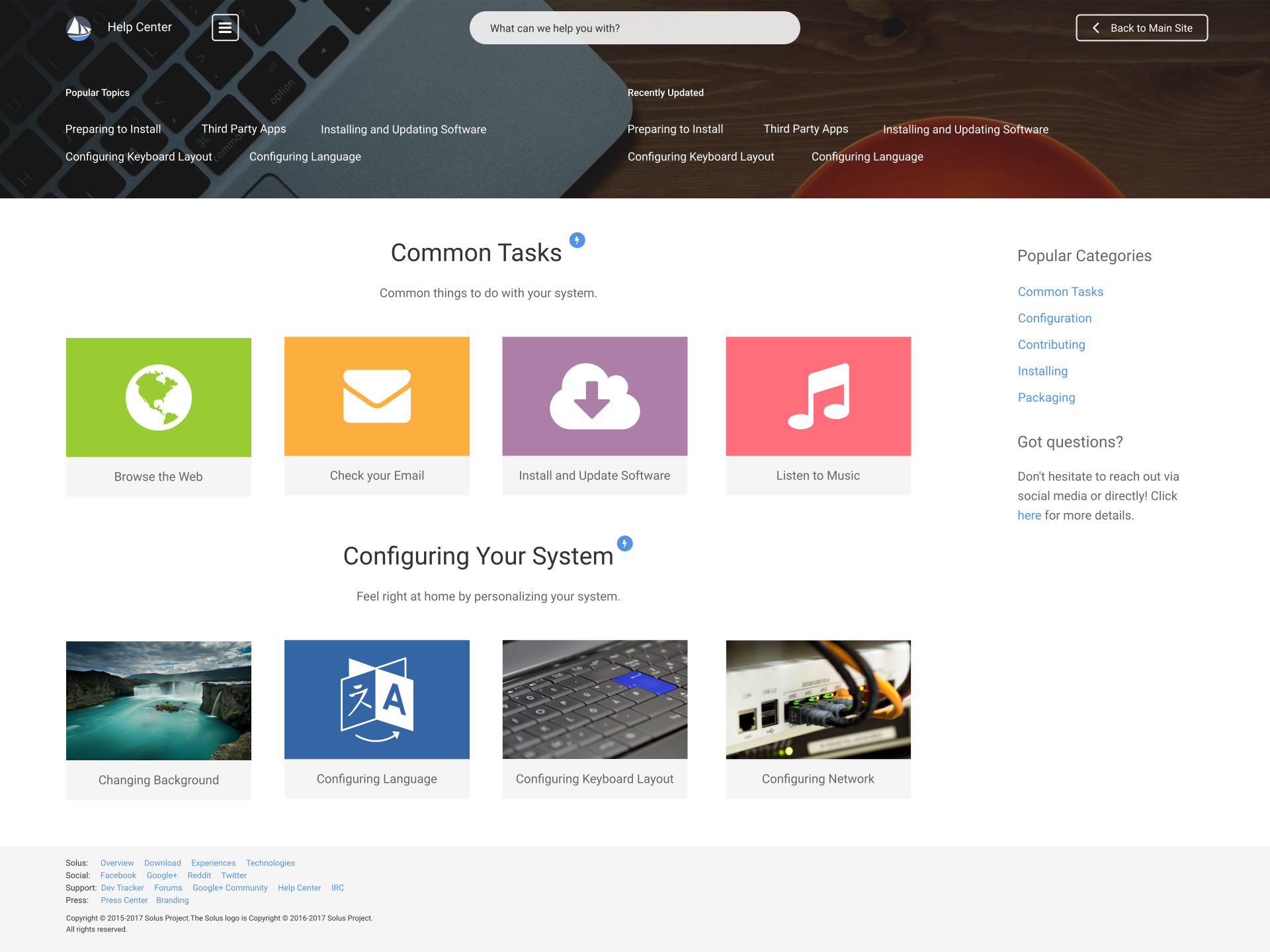1270x952 pixels.
Task: Open Configuring Keyboard Layout under Popular Topics
Action: point(139,157)
